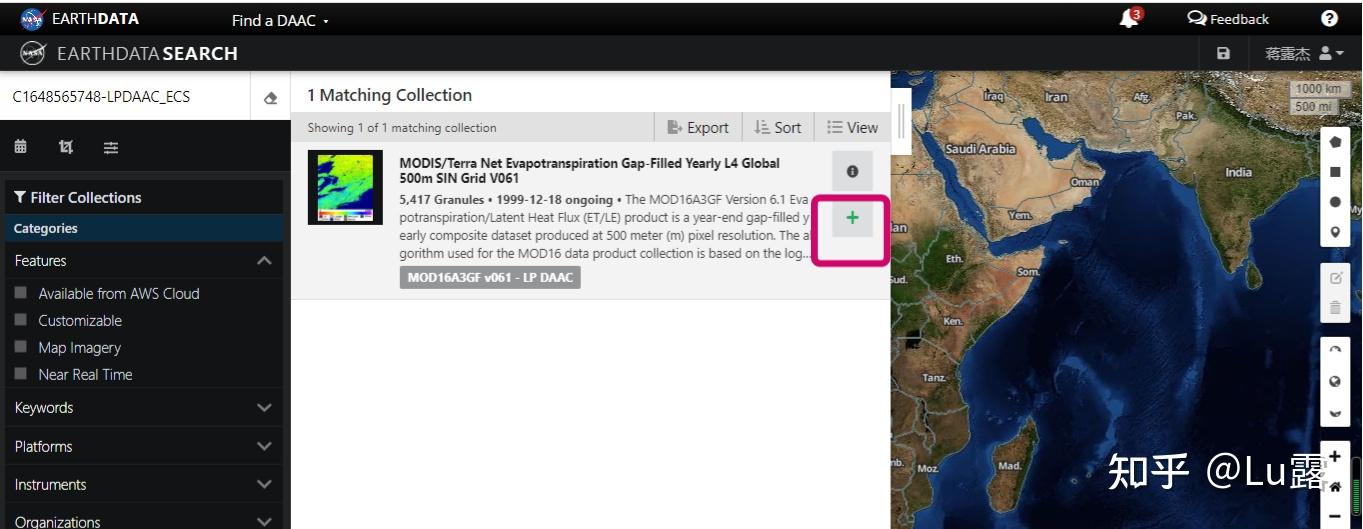Enable Available from AWS Cloud checkbox
Viewport: 1363px width, 529px height.
(x=20, y=293)
